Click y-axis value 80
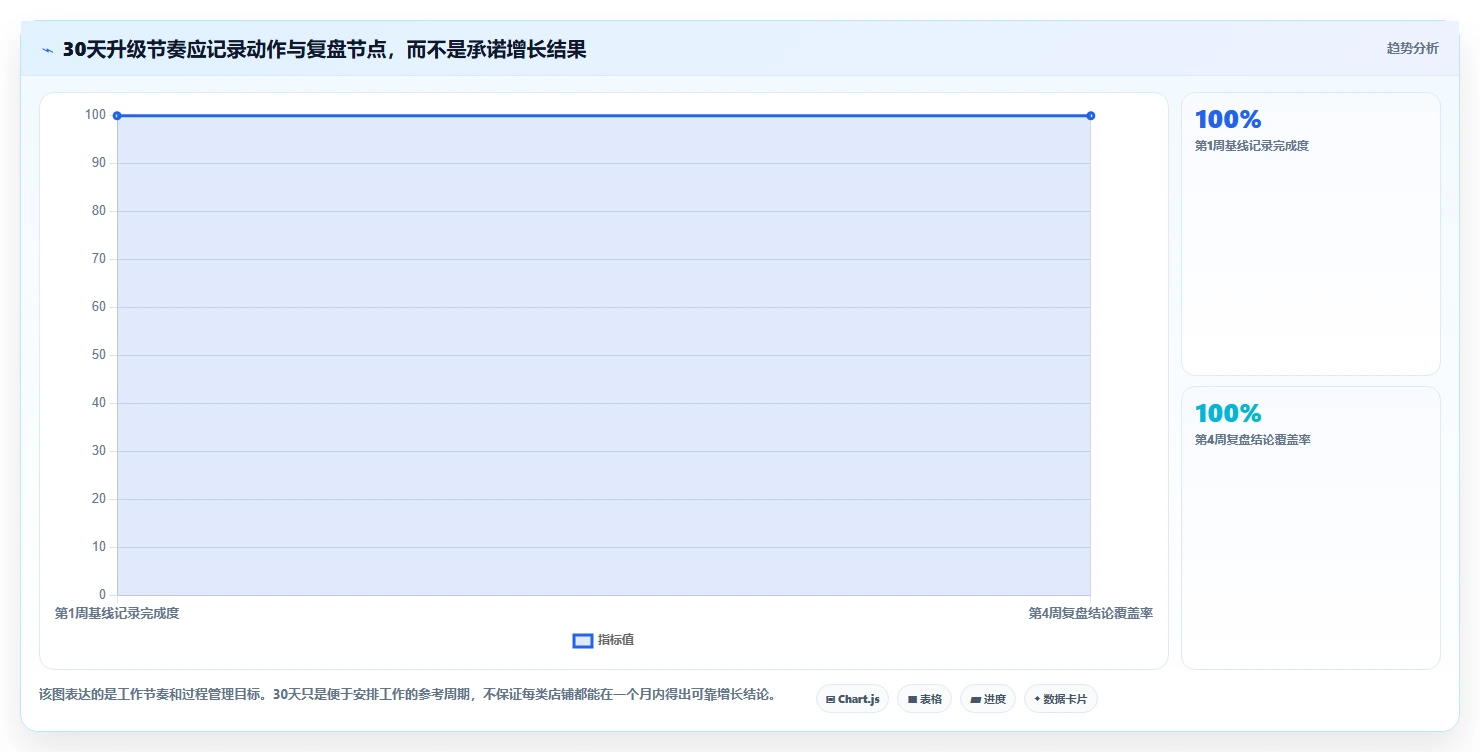 99,211
